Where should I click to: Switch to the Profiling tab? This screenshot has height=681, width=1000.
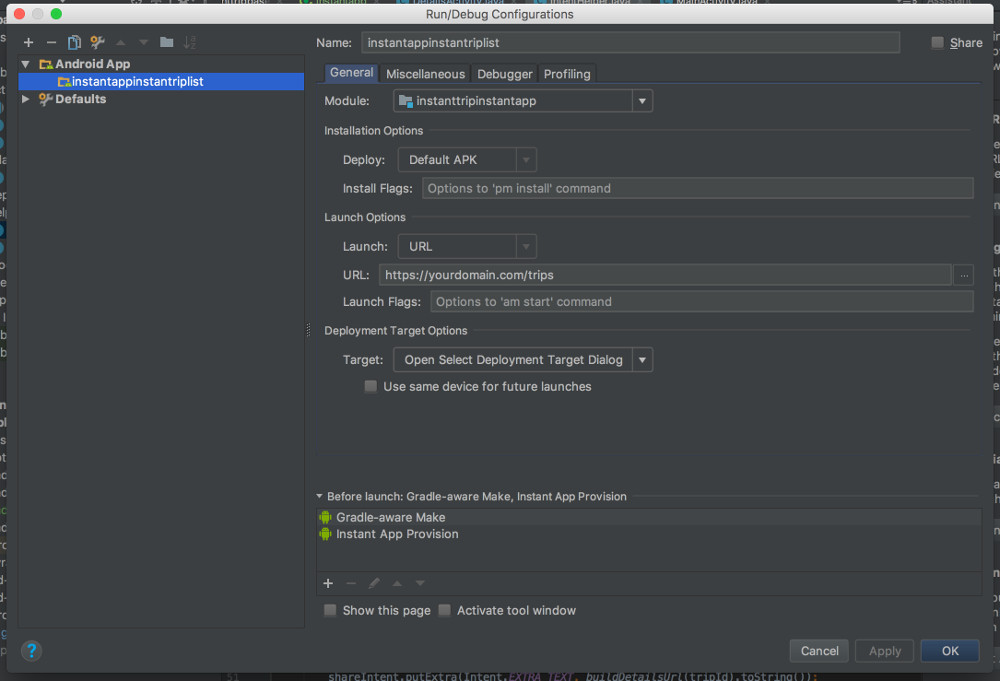pyautogui.click(x=566, y=74)
